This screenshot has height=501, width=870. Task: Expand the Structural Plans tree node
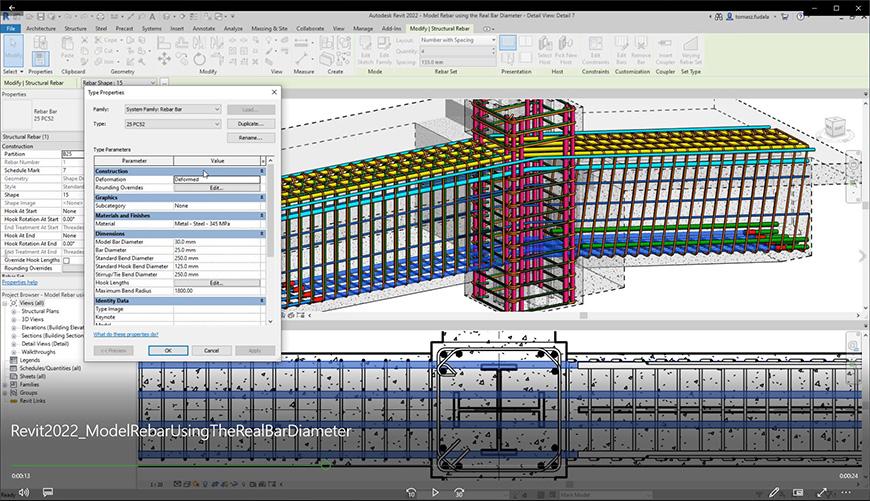coord(14,311)
